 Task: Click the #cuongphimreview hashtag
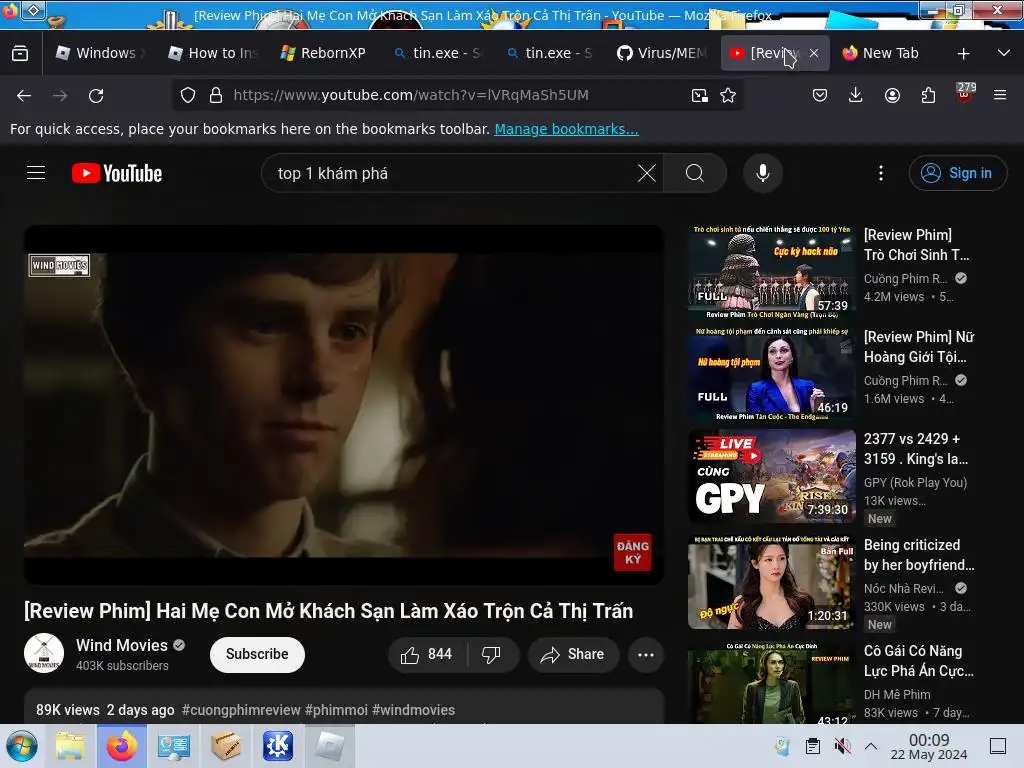tap(241, 710)
